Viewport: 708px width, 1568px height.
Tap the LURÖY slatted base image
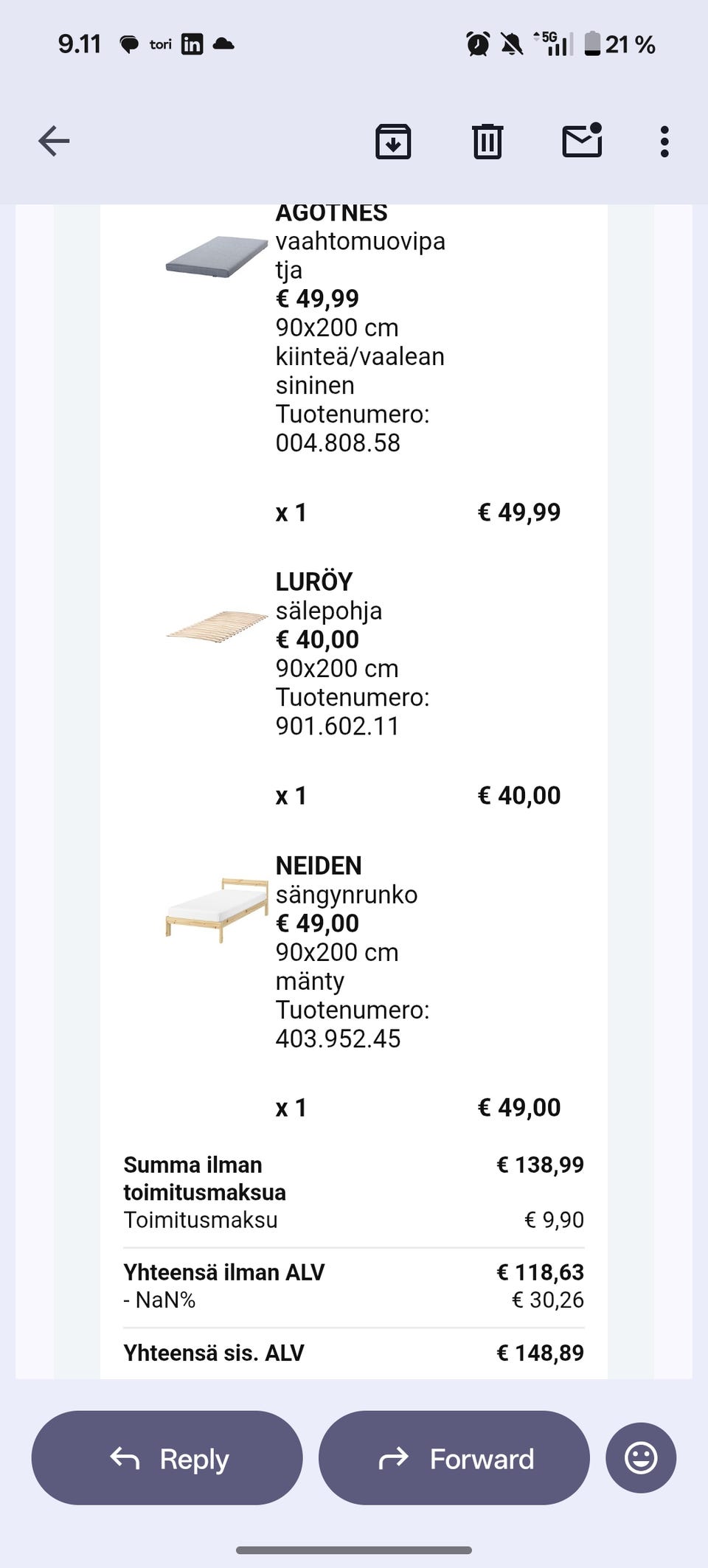[x=217, y=627]
